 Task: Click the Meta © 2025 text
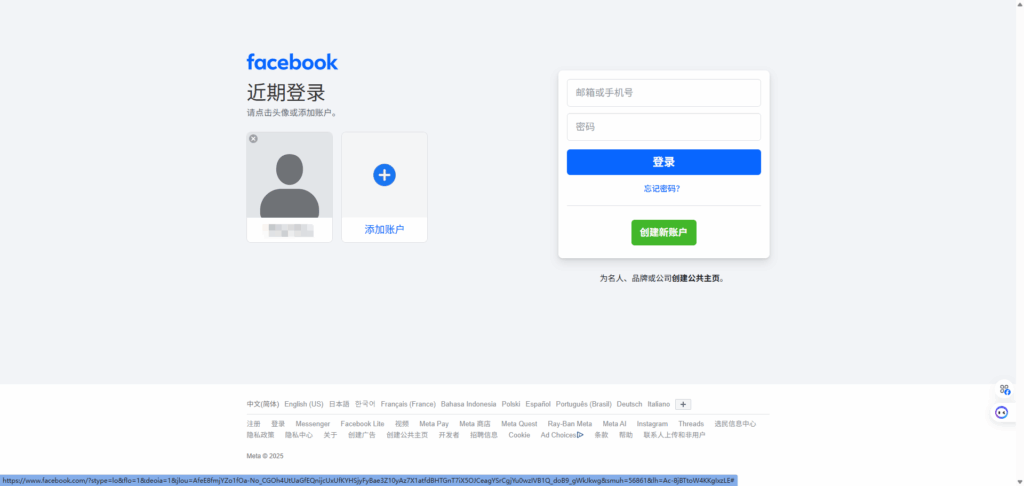[265, 456]
